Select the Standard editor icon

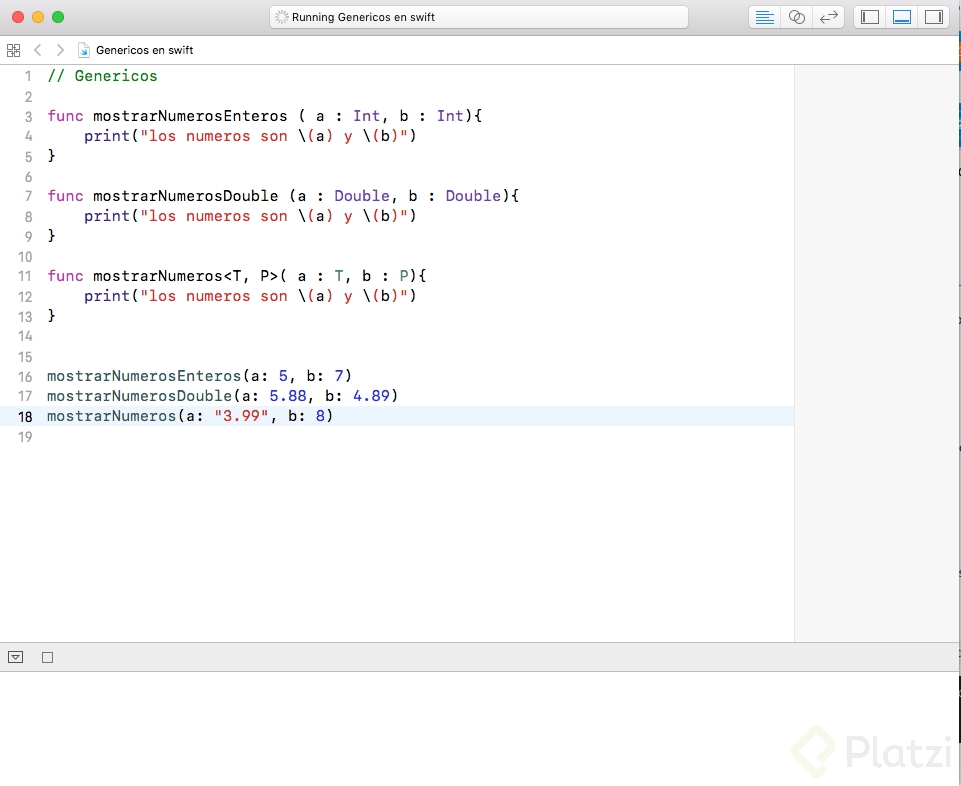pyautogui.click(x=764, y=17)
